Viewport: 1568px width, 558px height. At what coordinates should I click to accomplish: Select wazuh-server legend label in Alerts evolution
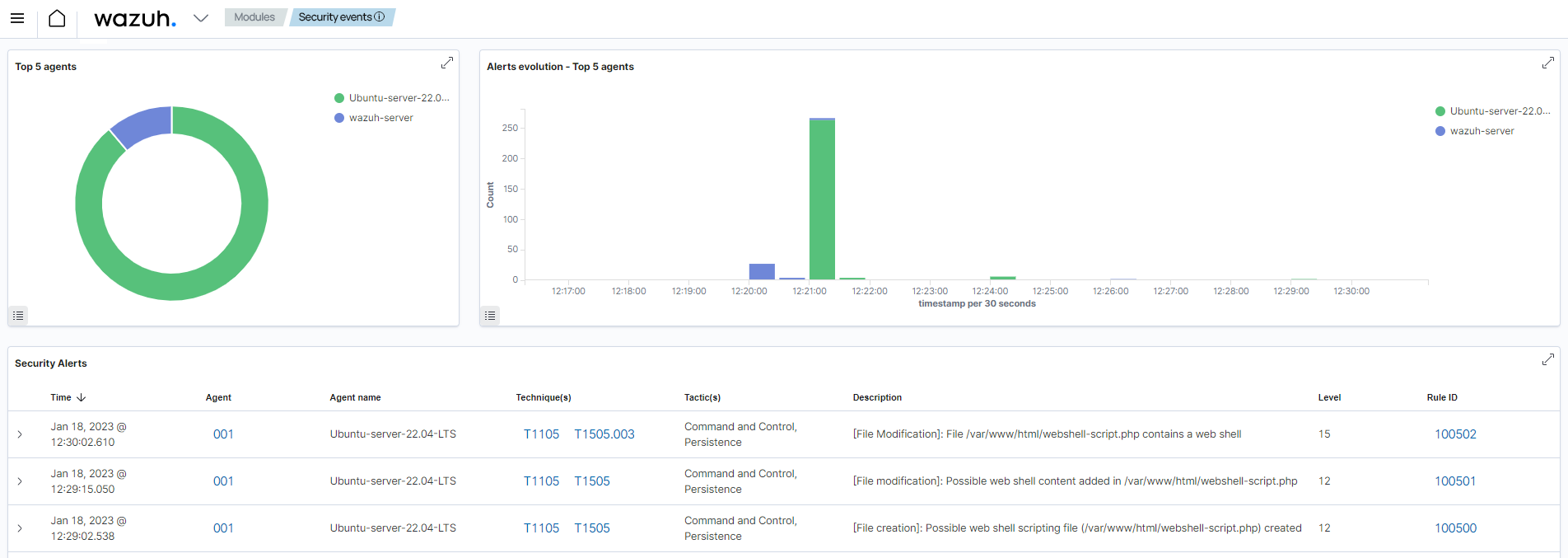[x=1482, y=131]
